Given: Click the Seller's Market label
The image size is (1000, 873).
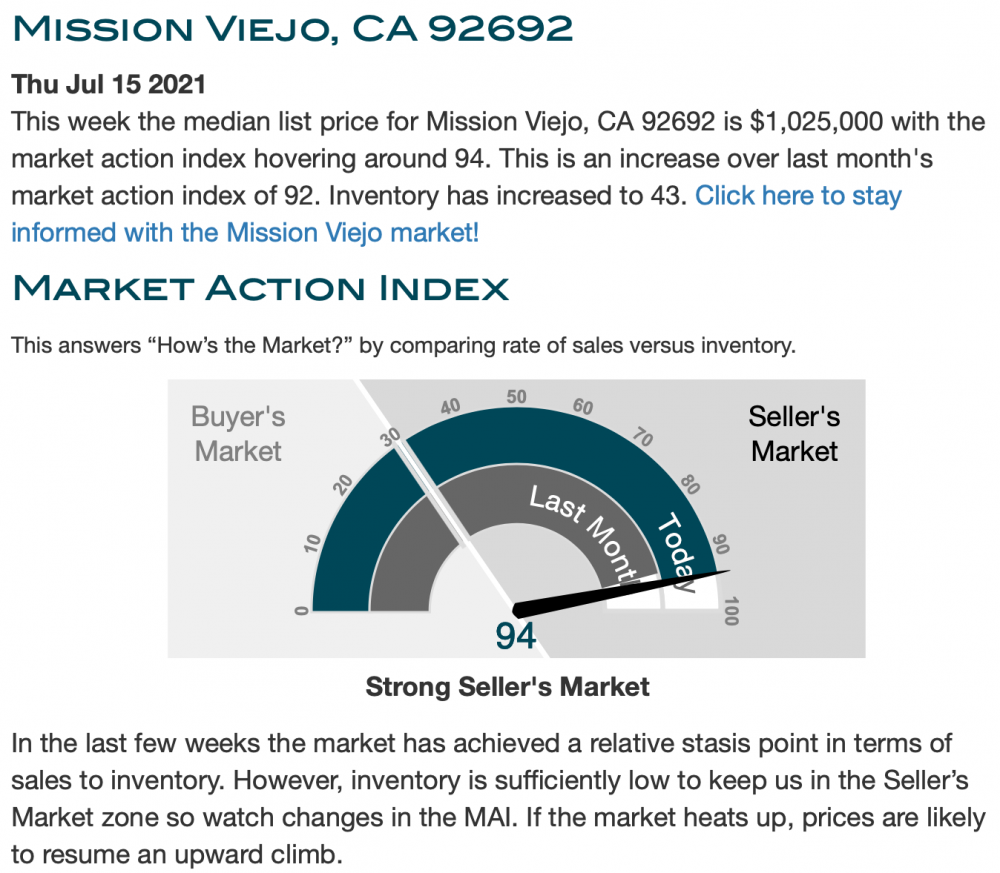Looking at the screenshot, I should point(794,434).
